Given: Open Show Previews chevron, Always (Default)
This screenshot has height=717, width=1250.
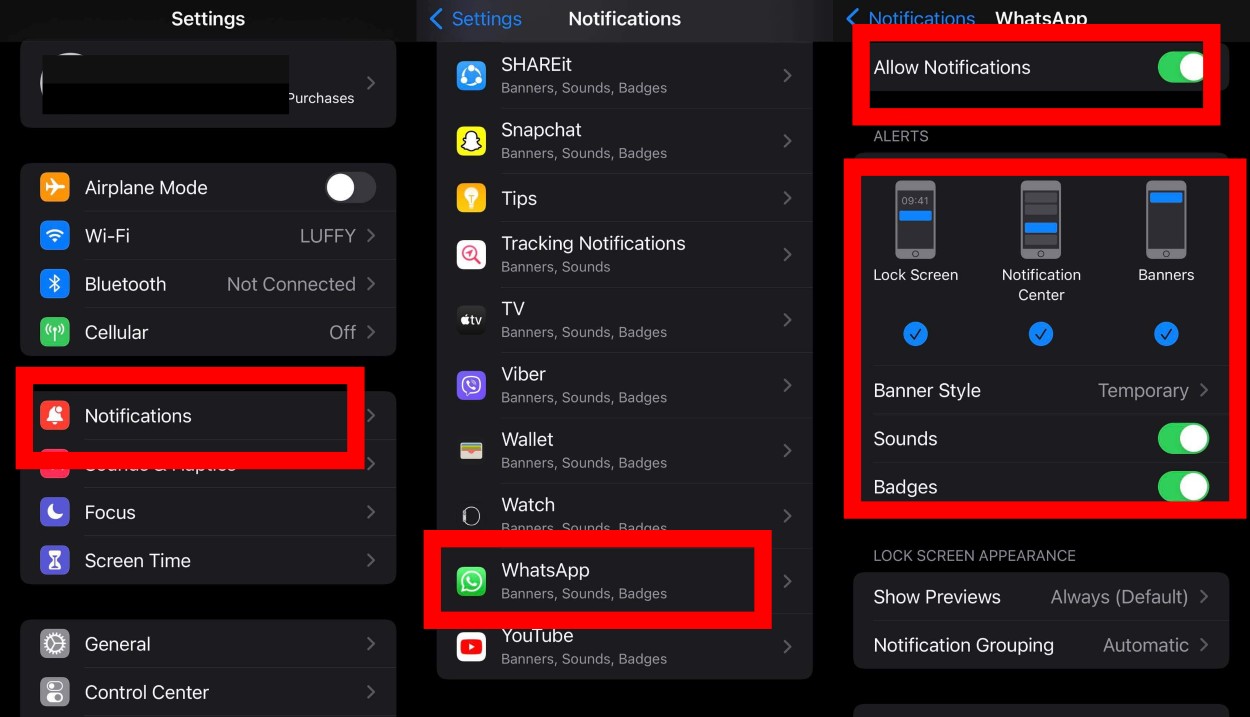Looking at the screenshot, I should tap(1204, 597).
